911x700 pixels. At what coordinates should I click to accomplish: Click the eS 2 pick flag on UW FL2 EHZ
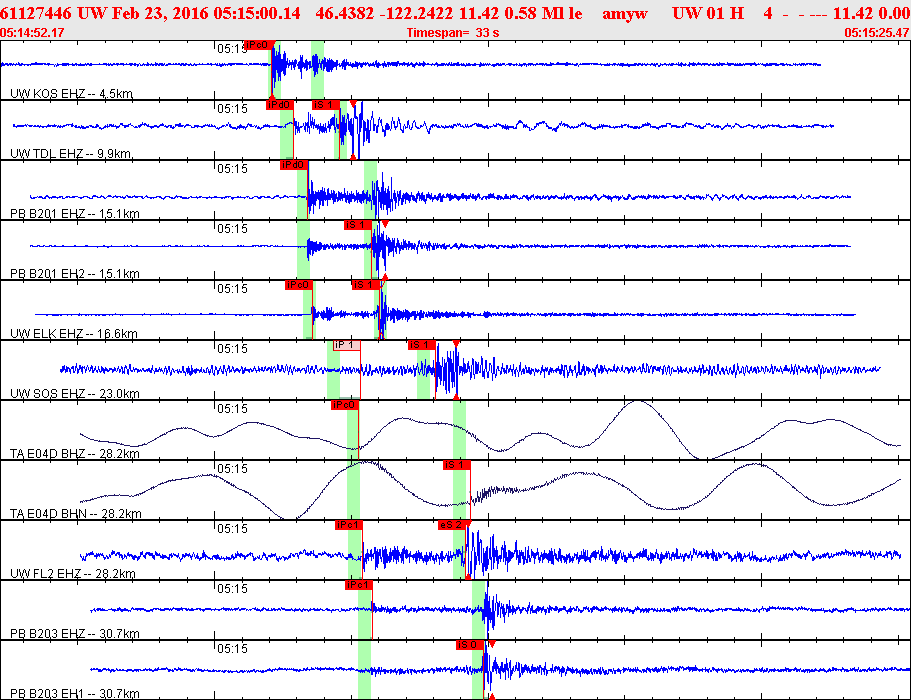(452, 525)
